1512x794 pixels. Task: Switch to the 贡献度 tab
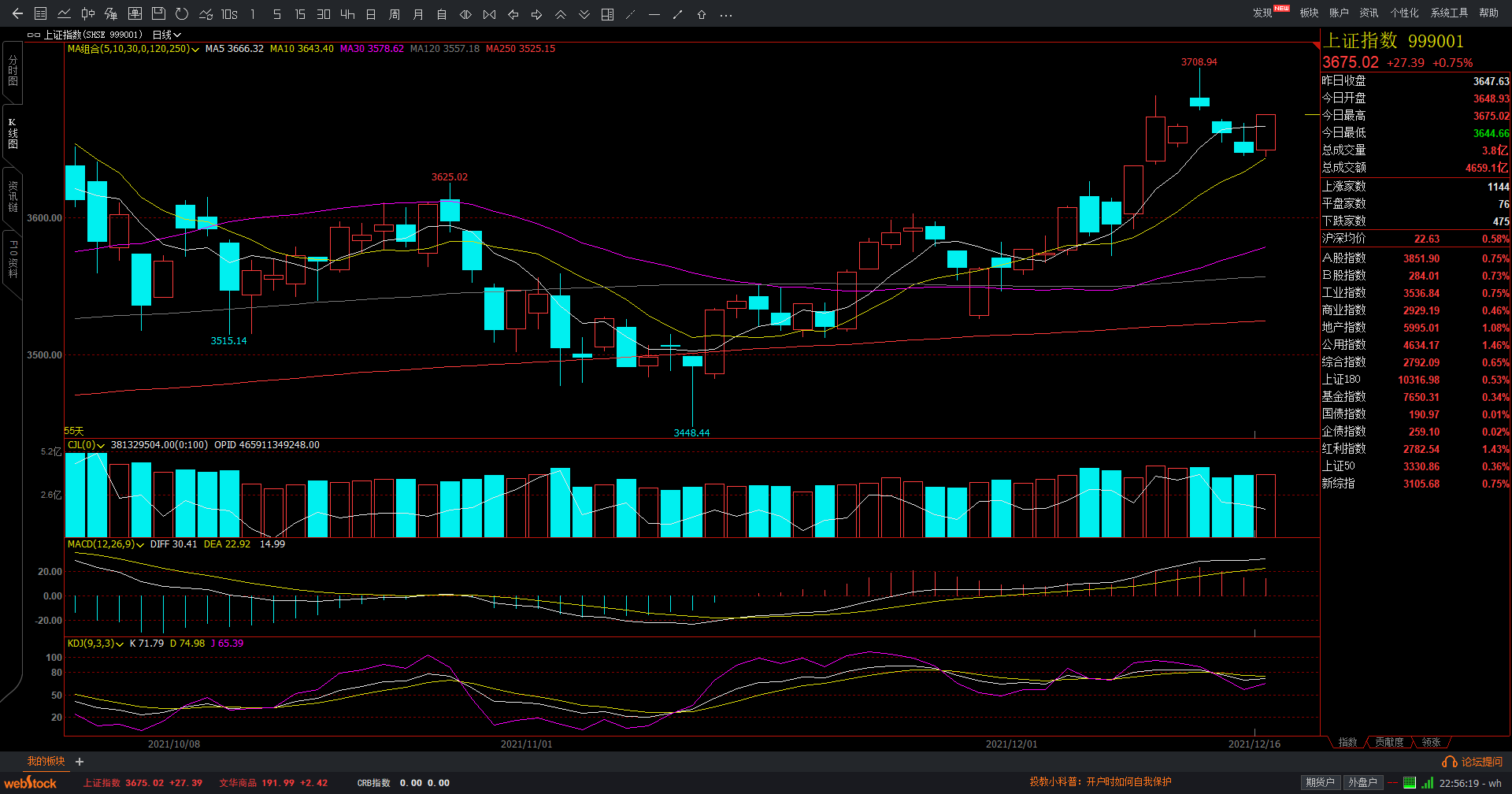pyautogui.click(x=1389, y=742)
